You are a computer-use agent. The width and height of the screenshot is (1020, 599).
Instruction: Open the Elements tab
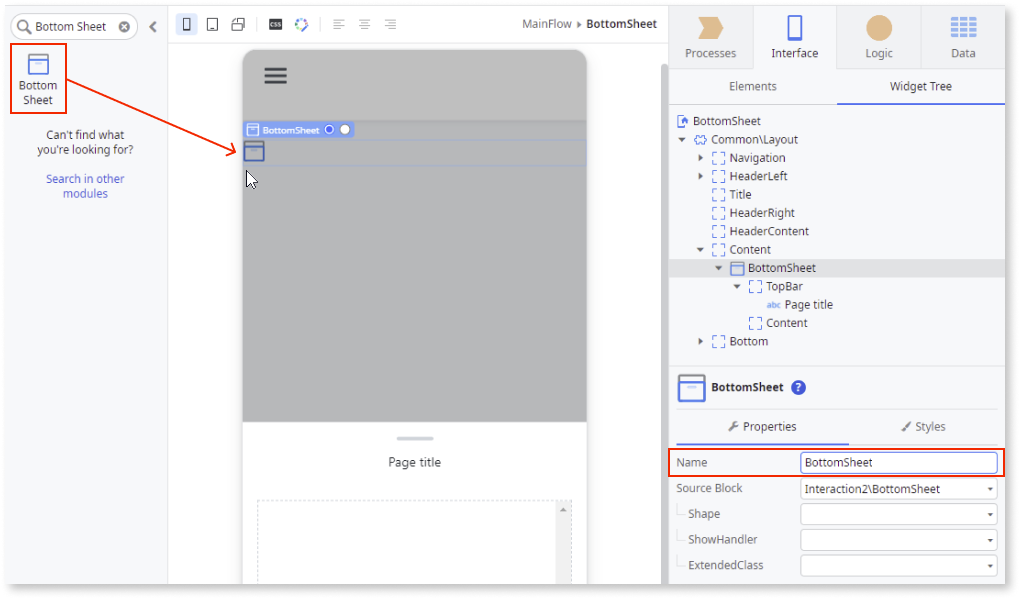[x=753, y=87]
